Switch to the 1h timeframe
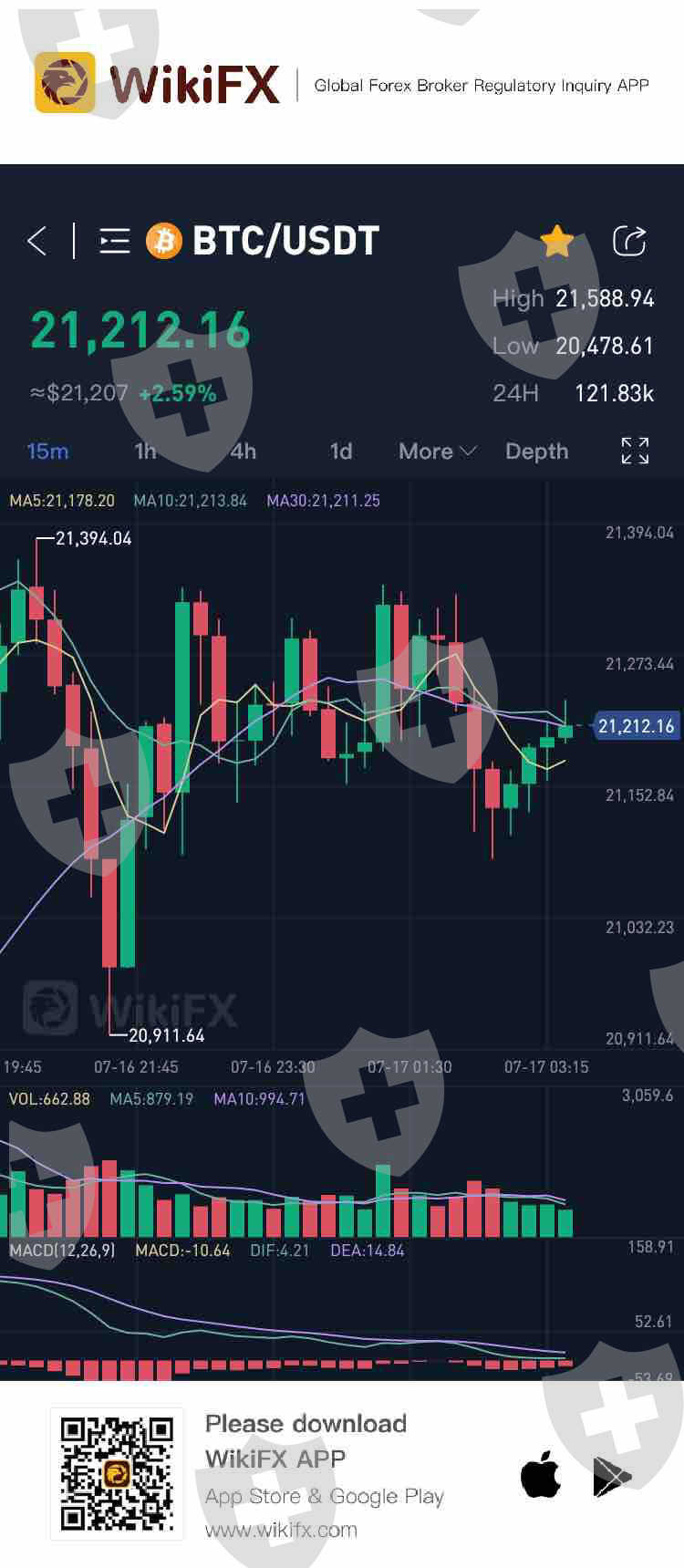This screenshot has width=684, height=1568. (x=145, y=452)
